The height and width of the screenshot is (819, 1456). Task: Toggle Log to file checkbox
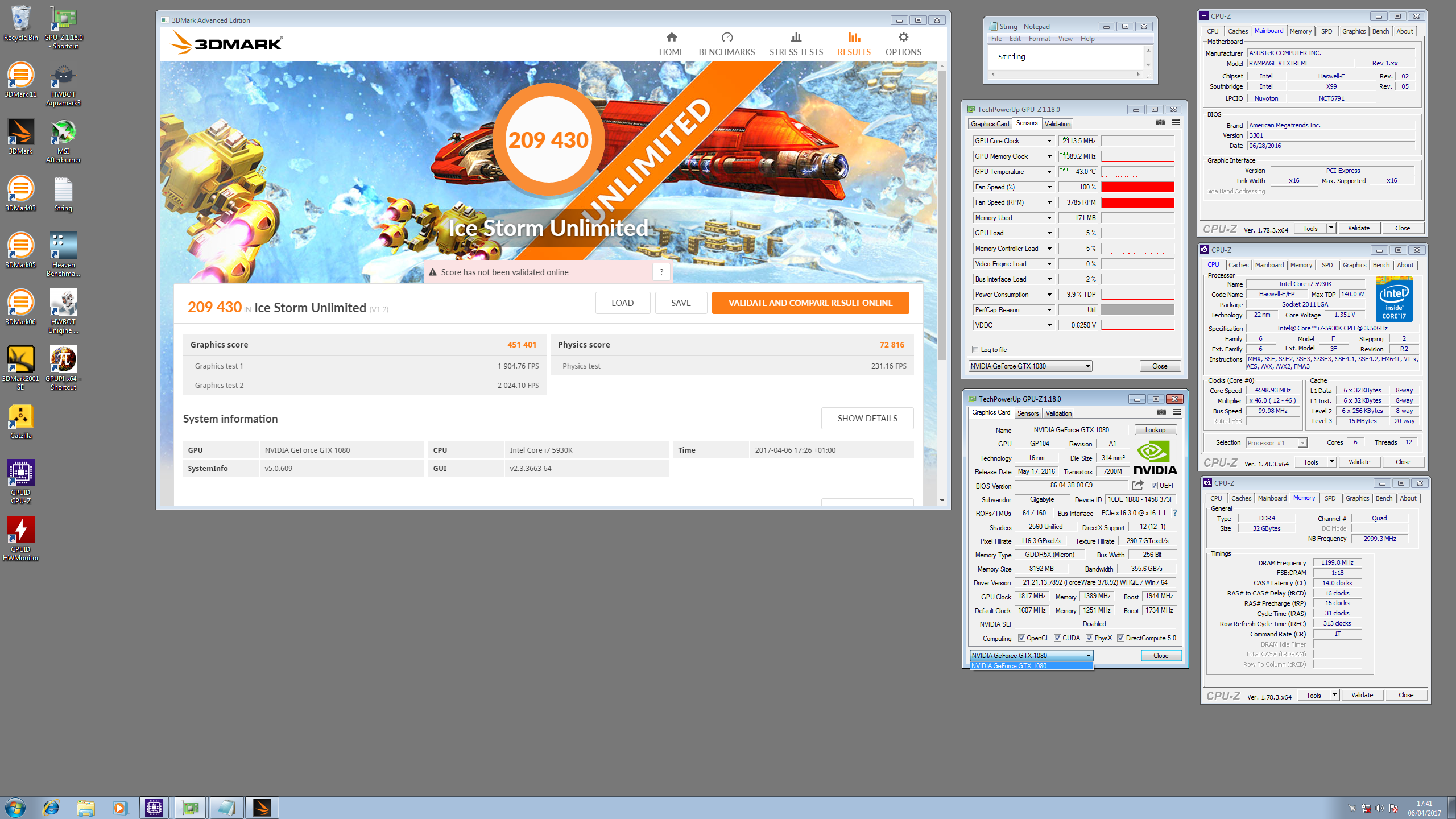[976, 350]
